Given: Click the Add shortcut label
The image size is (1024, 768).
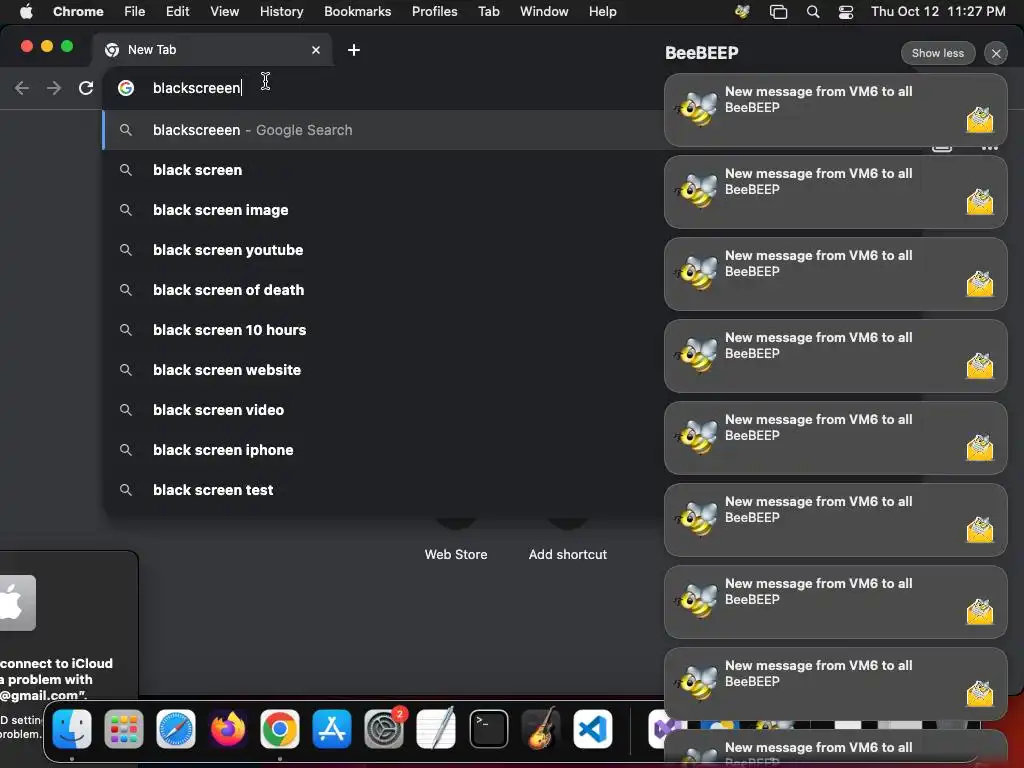Looking at the screenshot, I should 568,554.
